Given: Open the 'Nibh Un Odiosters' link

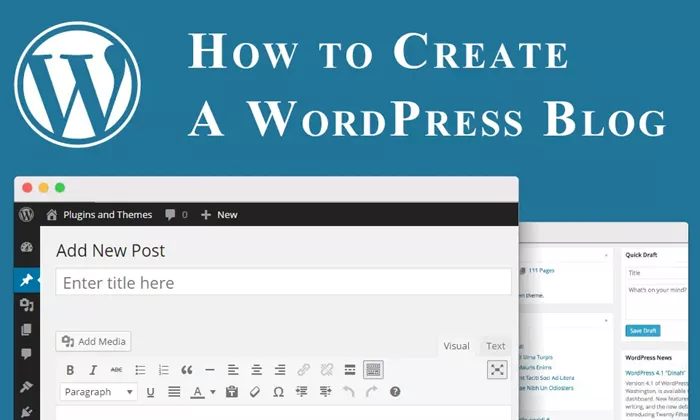Looking at the screenshot, I should [547, 388].
